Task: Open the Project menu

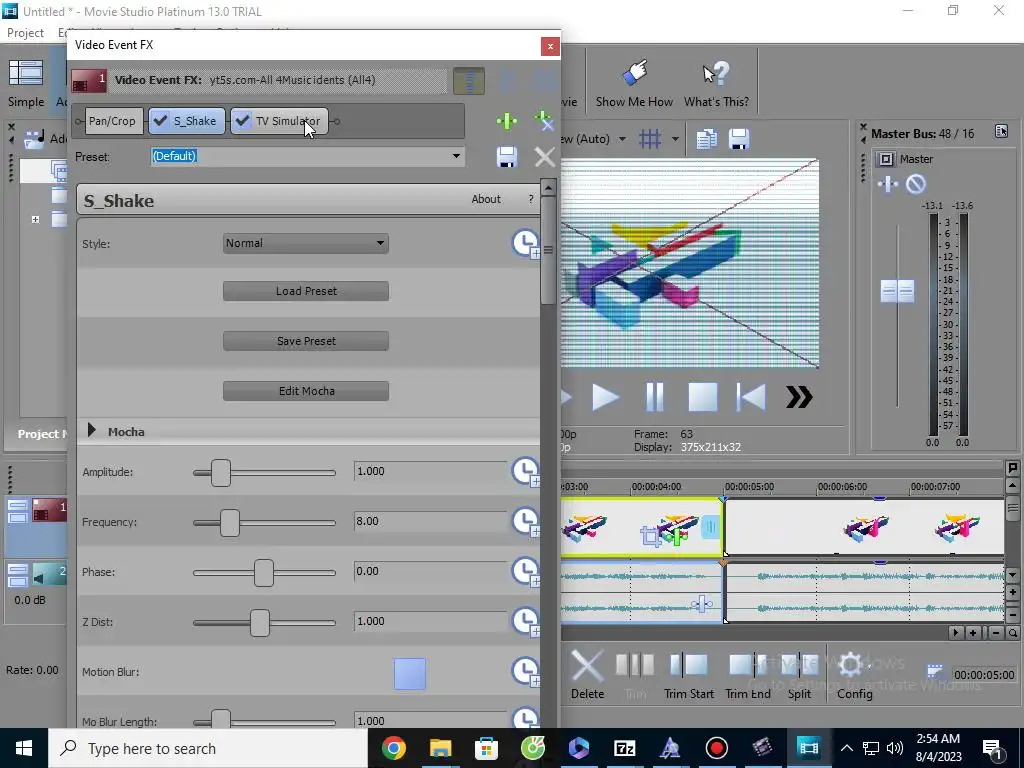Action: pyautogui.click(x=25, y=33)
